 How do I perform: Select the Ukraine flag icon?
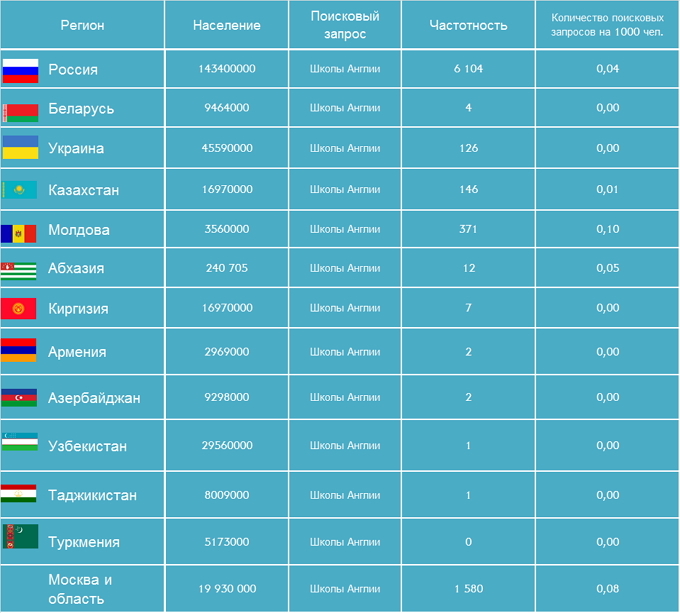pyautogui.click(x=20, y=147)
